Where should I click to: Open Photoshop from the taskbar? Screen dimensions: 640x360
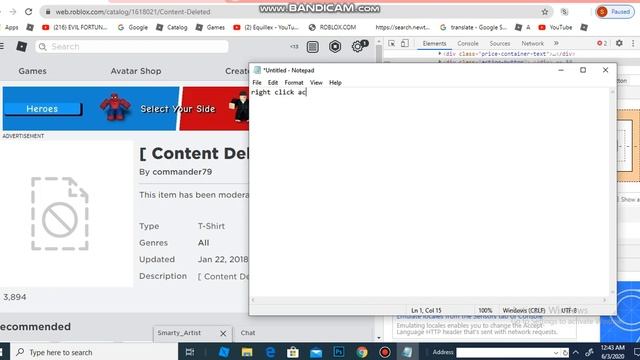coord(338,352)
